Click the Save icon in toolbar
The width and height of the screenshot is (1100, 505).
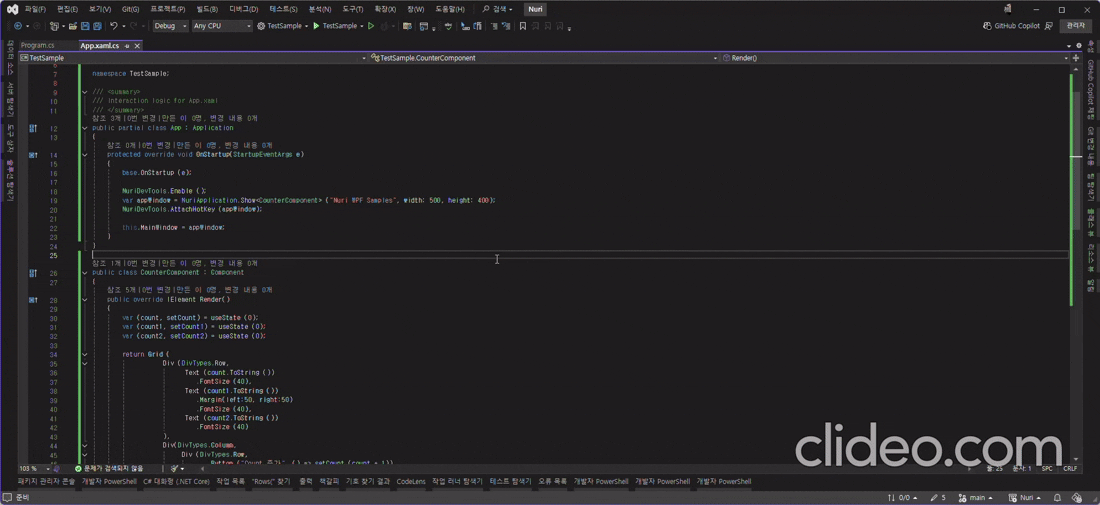[85, 26]
